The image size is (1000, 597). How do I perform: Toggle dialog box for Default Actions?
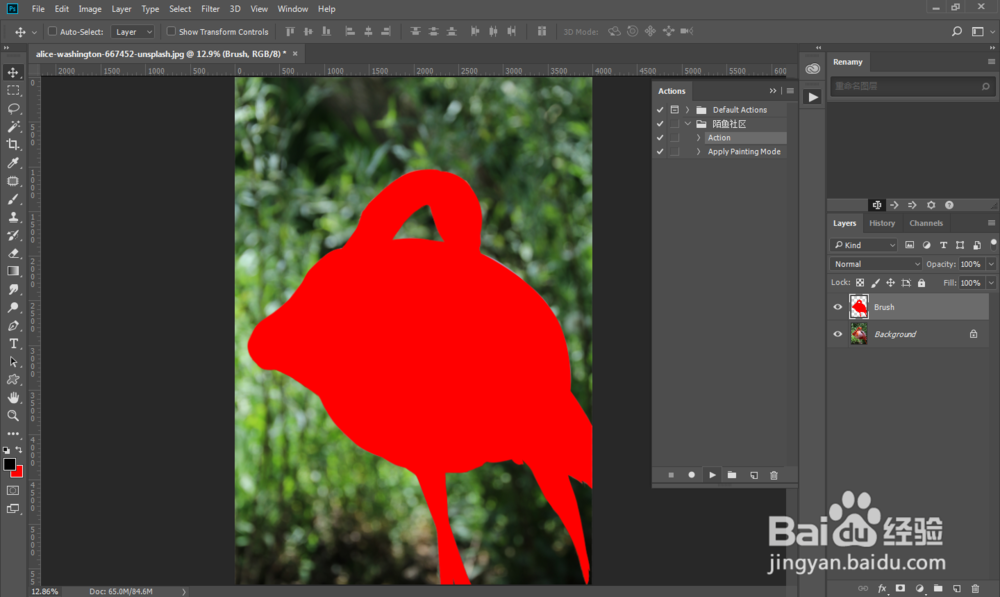tap(675, 110)
